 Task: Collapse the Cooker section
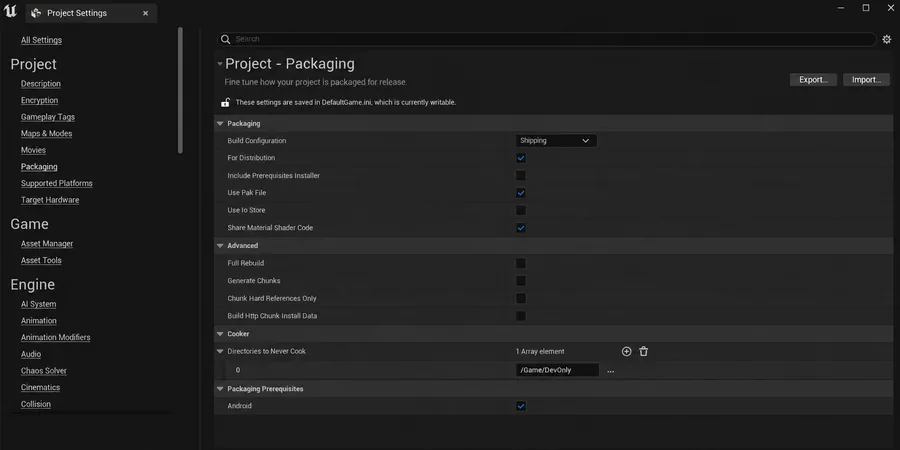[x=220, y=334]
